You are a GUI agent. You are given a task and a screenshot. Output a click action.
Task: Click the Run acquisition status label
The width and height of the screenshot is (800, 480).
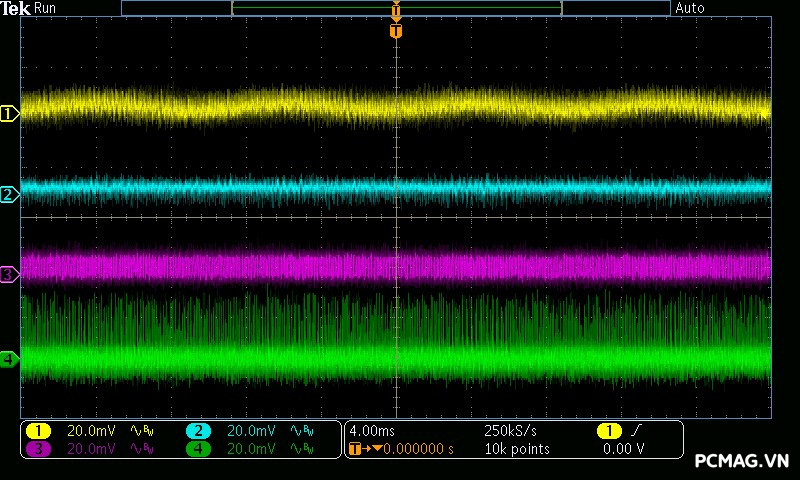click(46, 8)
